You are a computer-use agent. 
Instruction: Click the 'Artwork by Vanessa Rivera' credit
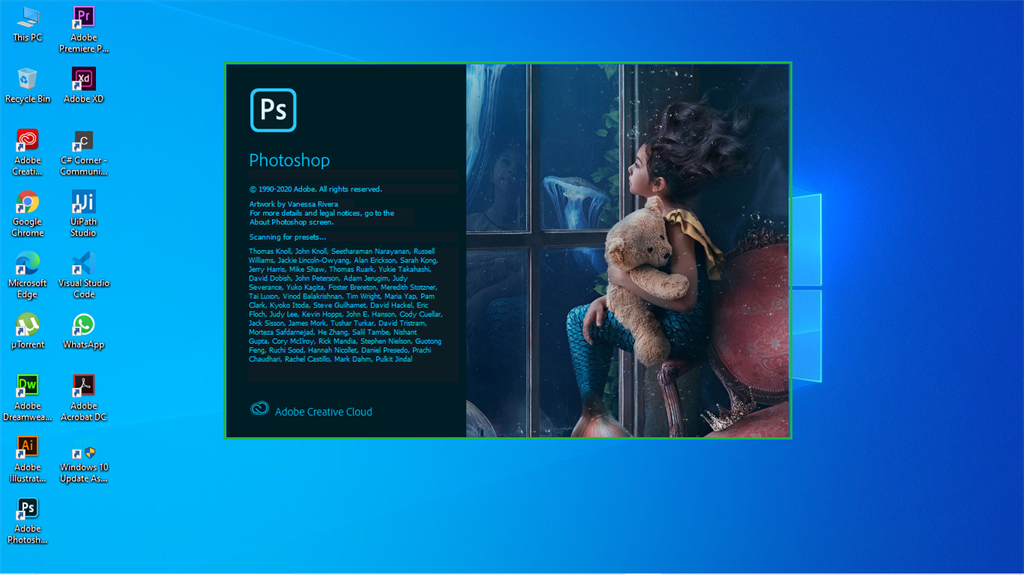(x=293, y=204)
